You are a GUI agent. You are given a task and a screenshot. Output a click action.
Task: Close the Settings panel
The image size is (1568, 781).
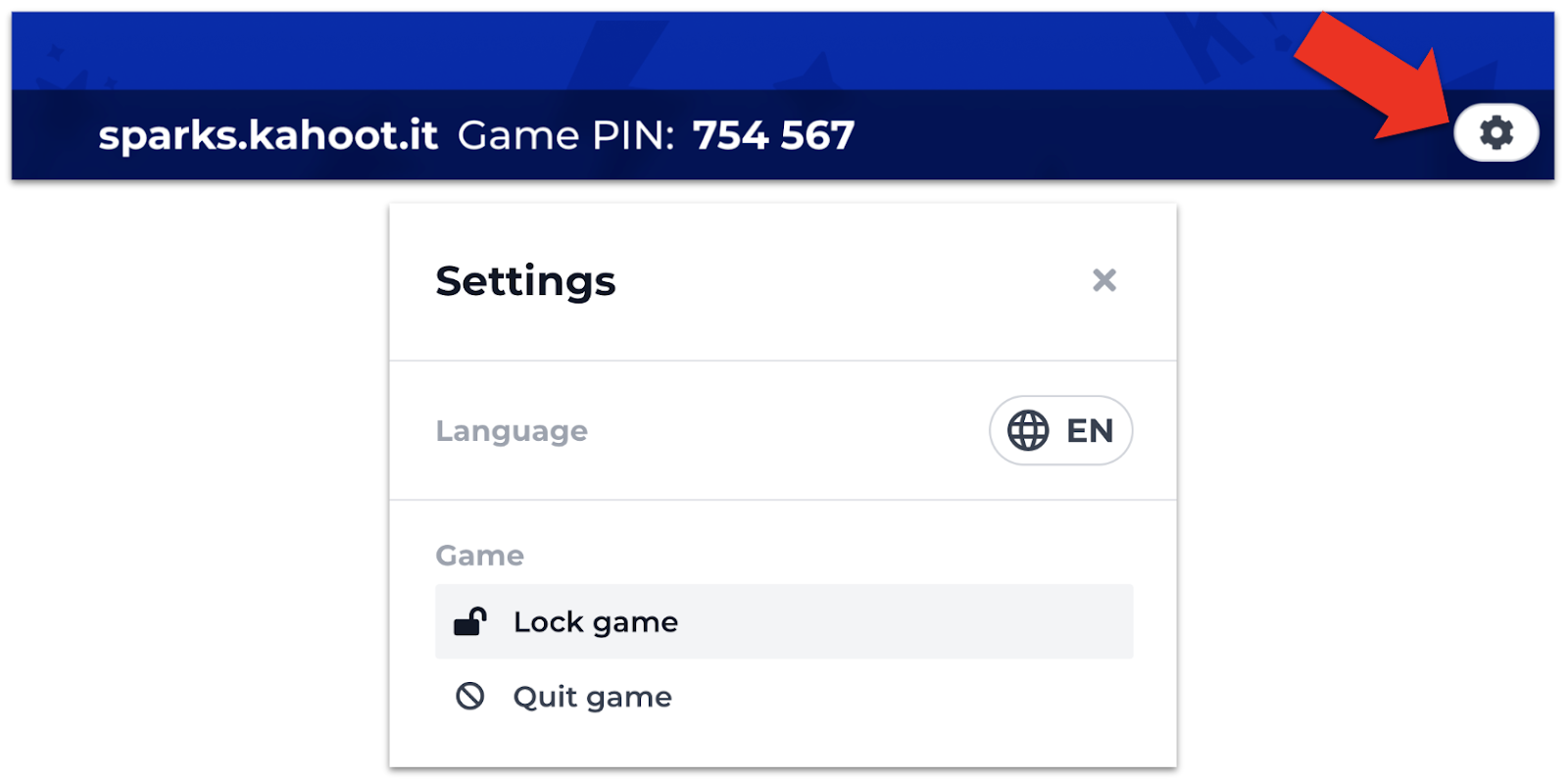1103,281
